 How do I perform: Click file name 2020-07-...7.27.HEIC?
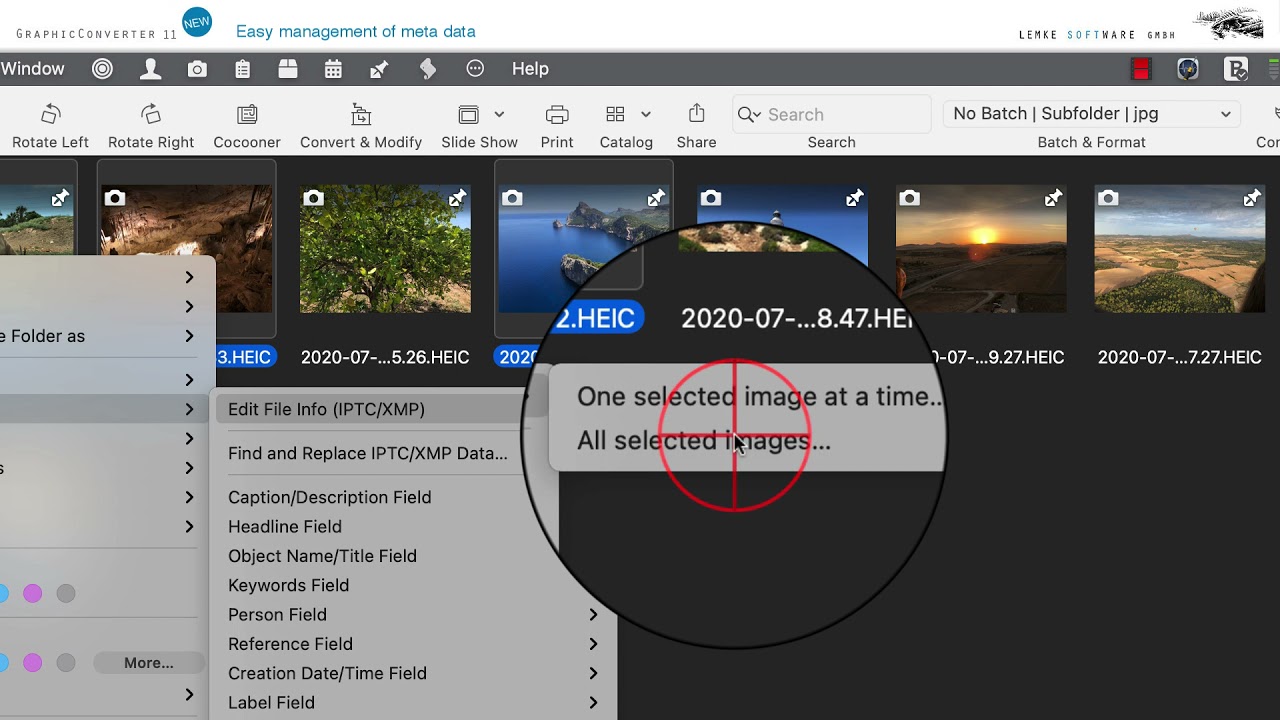pos(1180,357)
